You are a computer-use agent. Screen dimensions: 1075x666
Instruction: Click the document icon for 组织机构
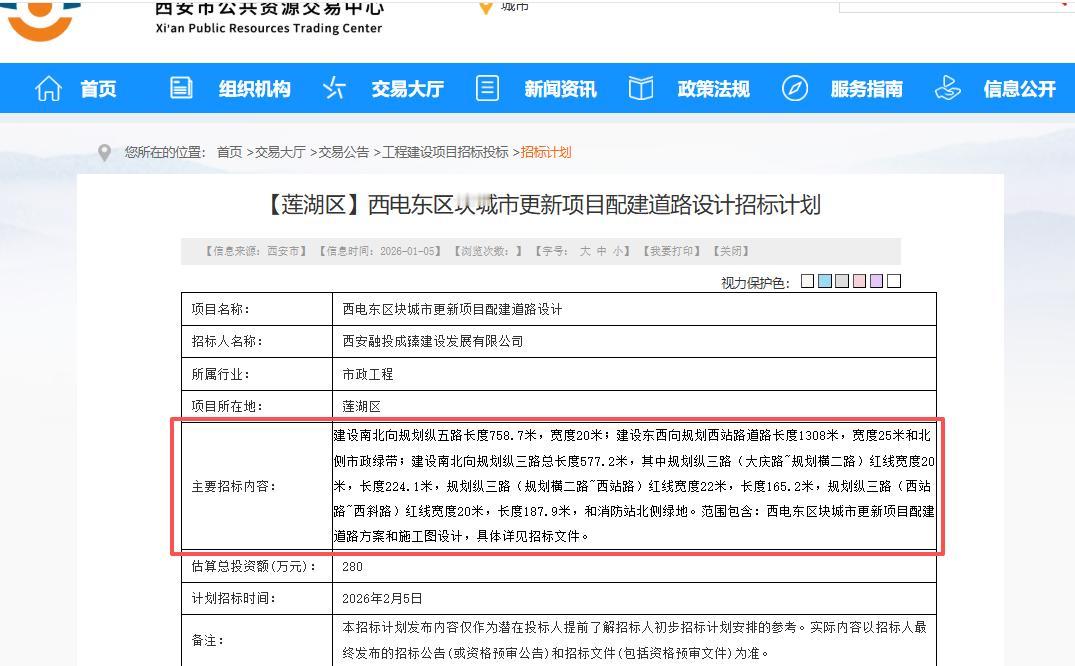[181, 88]
